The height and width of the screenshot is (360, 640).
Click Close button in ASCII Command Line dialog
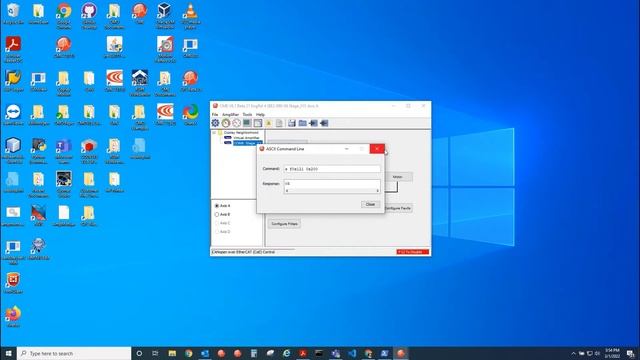(370, 204)
